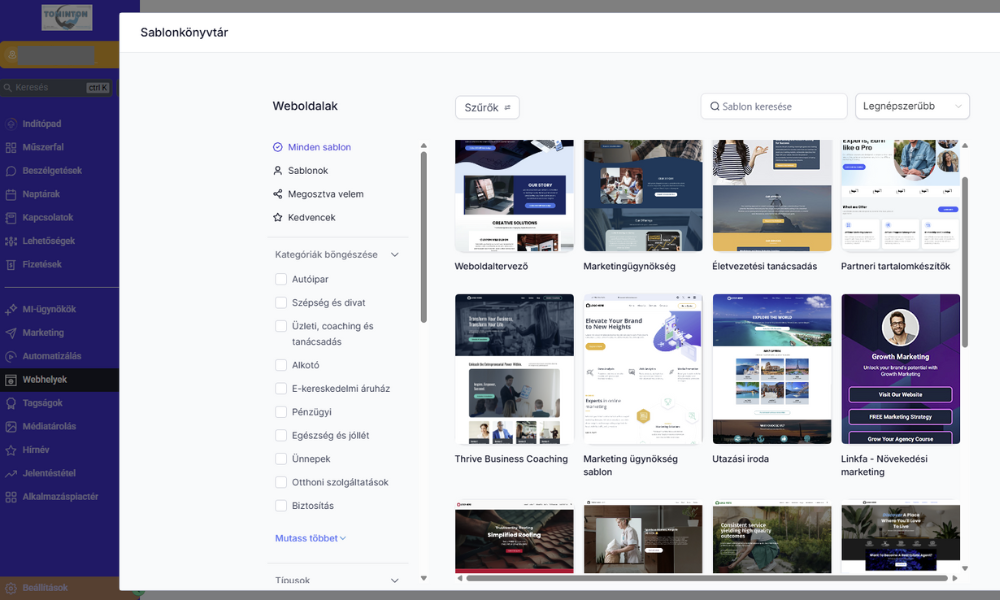Screen dimensions: 1000x600
Task: Open the Legnépszerűbb sort dropdown
Action: pyautogui.click(x=912, y=106)
